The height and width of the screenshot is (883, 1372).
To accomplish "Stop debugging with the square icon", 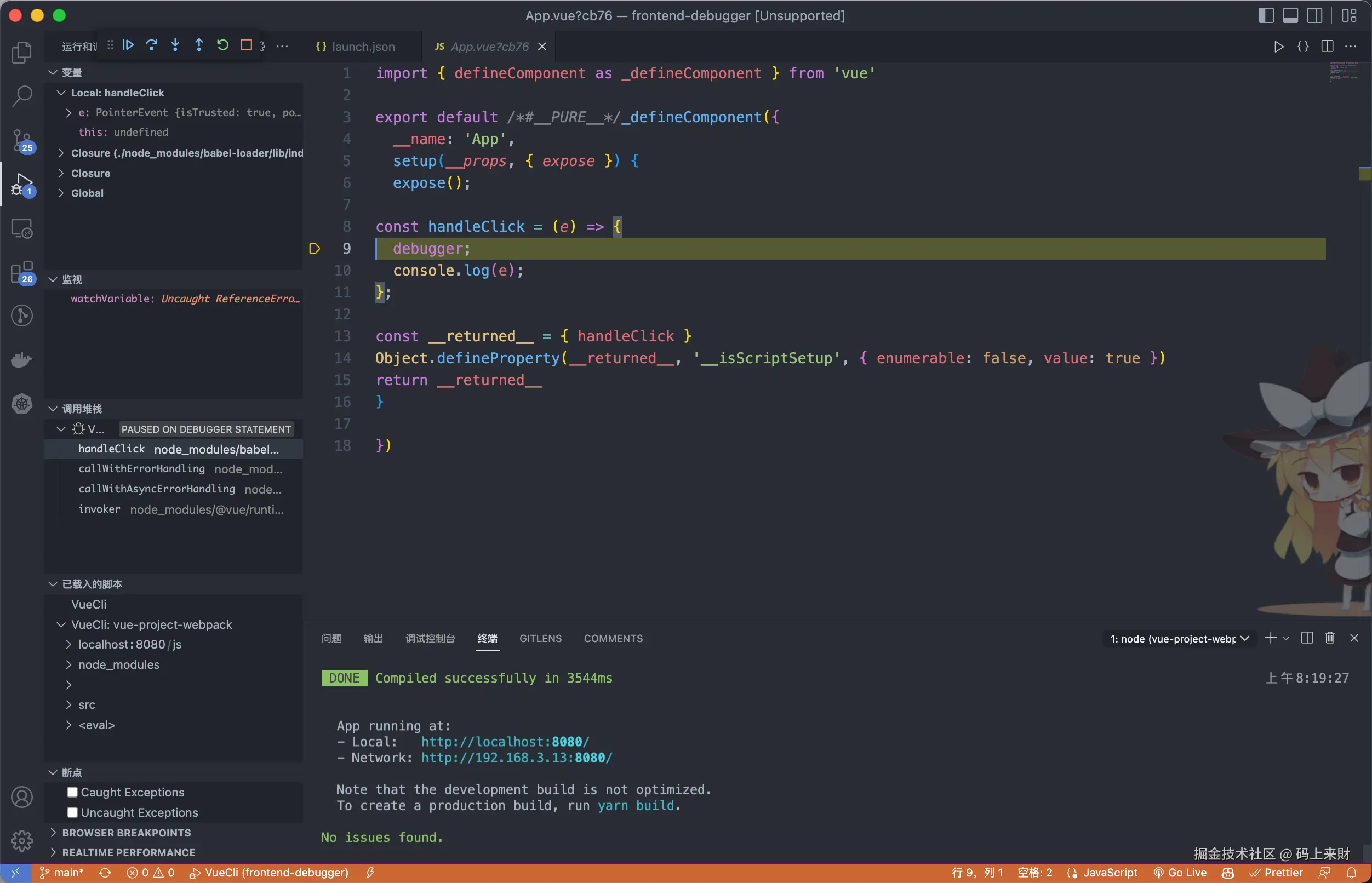I will coord(247,45).
